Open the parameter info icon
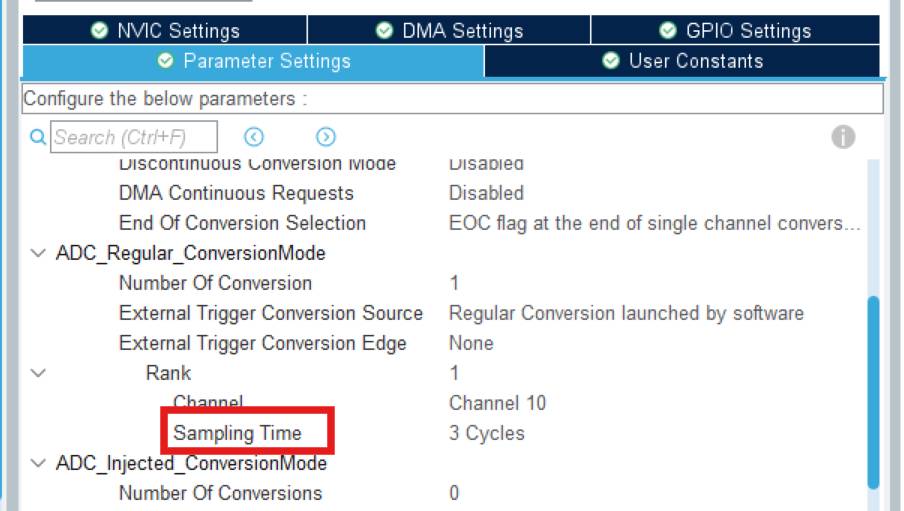The image size is (904, 511). (843, 137)
